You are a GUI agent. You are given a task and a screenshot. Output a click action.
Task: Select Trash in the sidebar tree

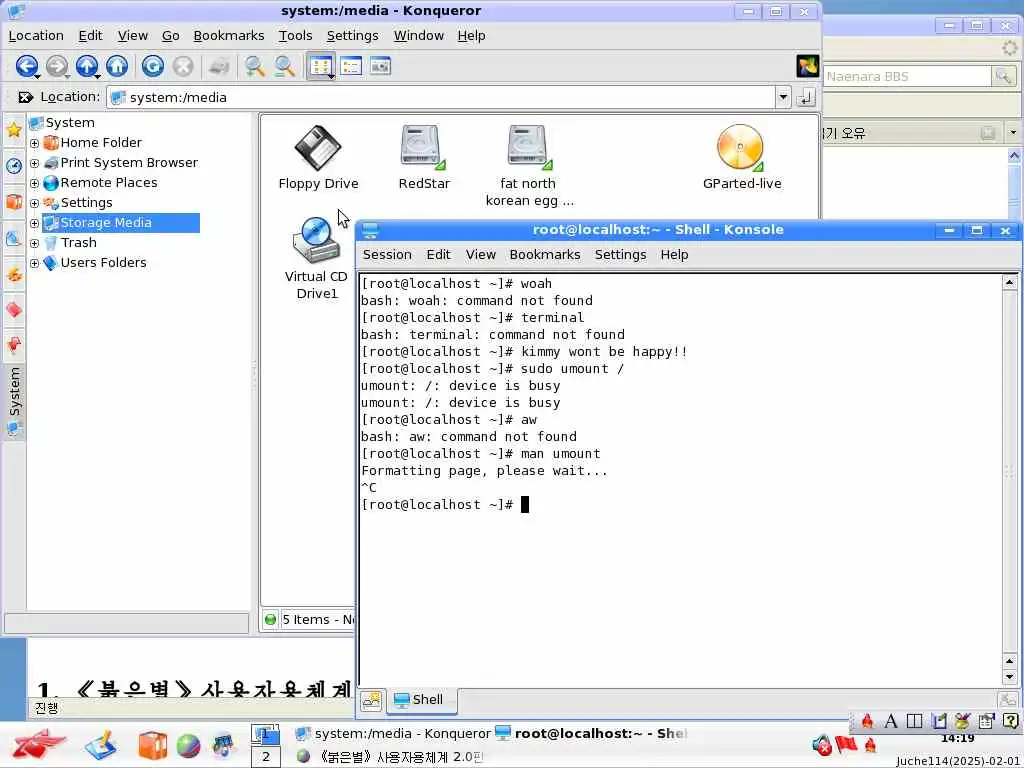71,243
